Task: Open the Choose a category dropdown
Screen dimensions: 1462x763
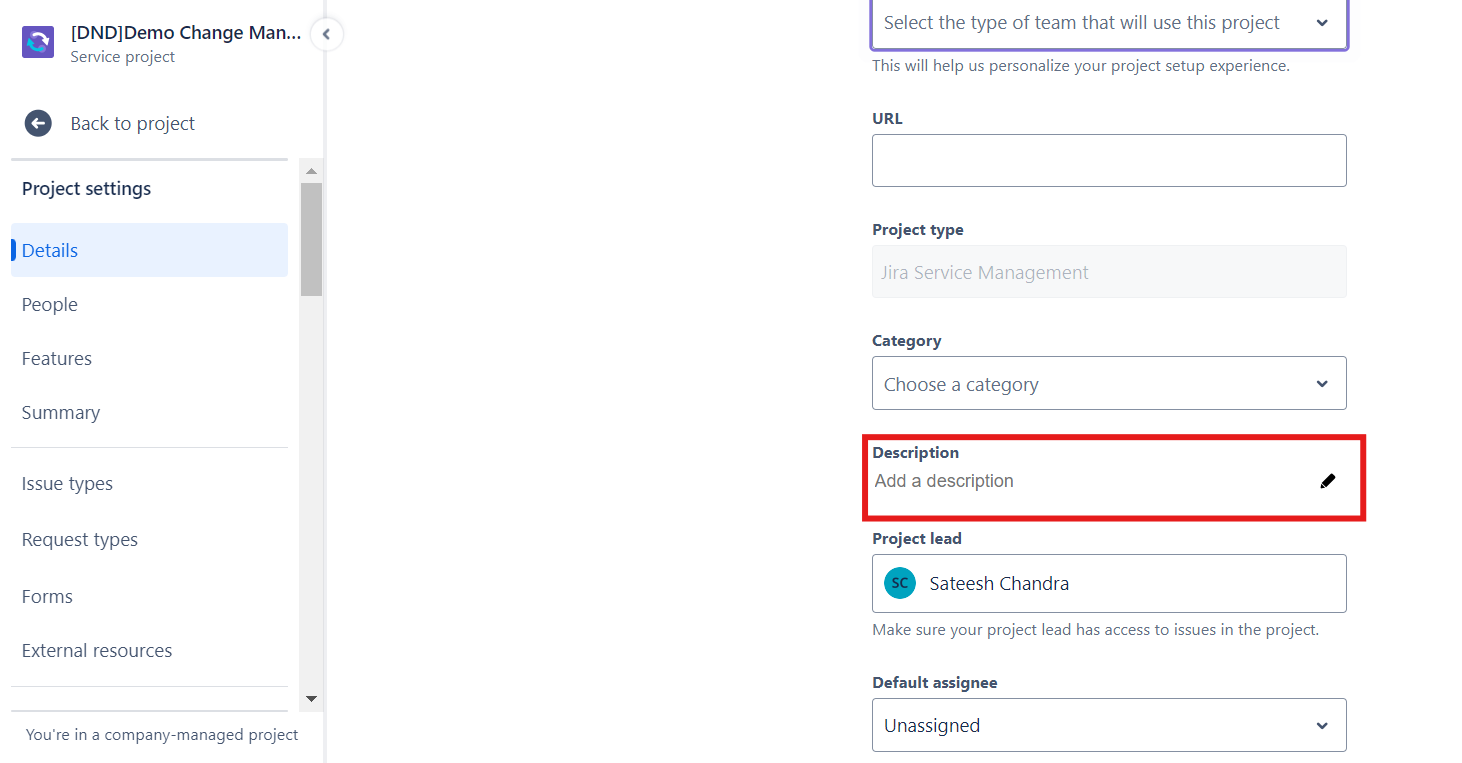Action: pyautogui.click(x=1108, y=383)
